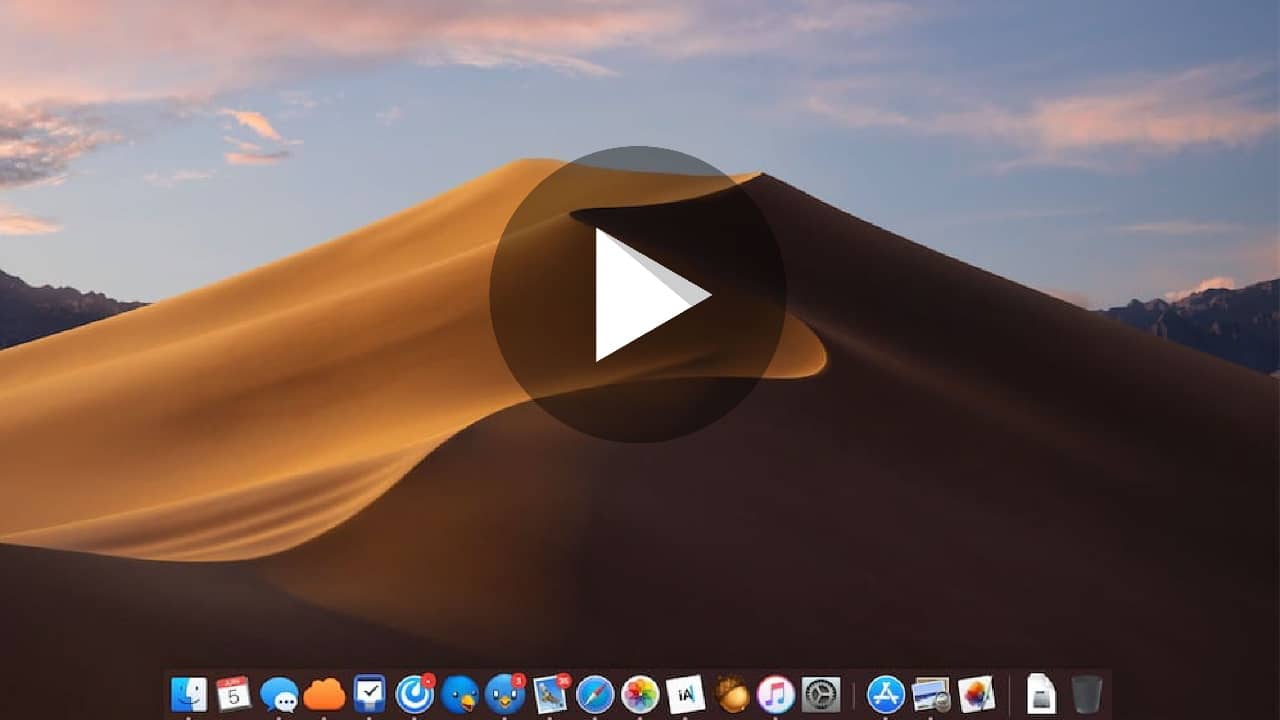Open the Calendar app showing date 5
This screenshot has height=720, width=1280.
click(233, 694)
